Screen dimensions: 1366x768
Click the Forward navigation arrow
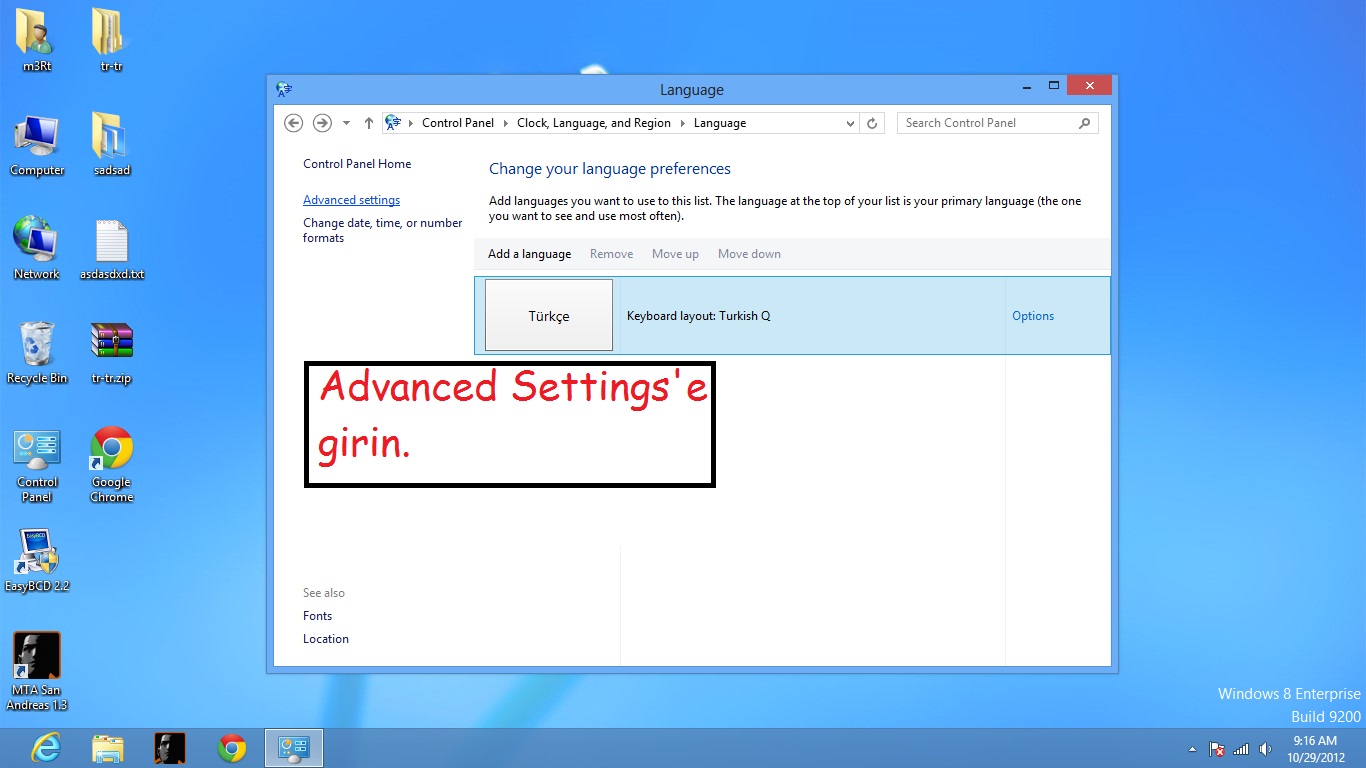click(x=322, y=123)
